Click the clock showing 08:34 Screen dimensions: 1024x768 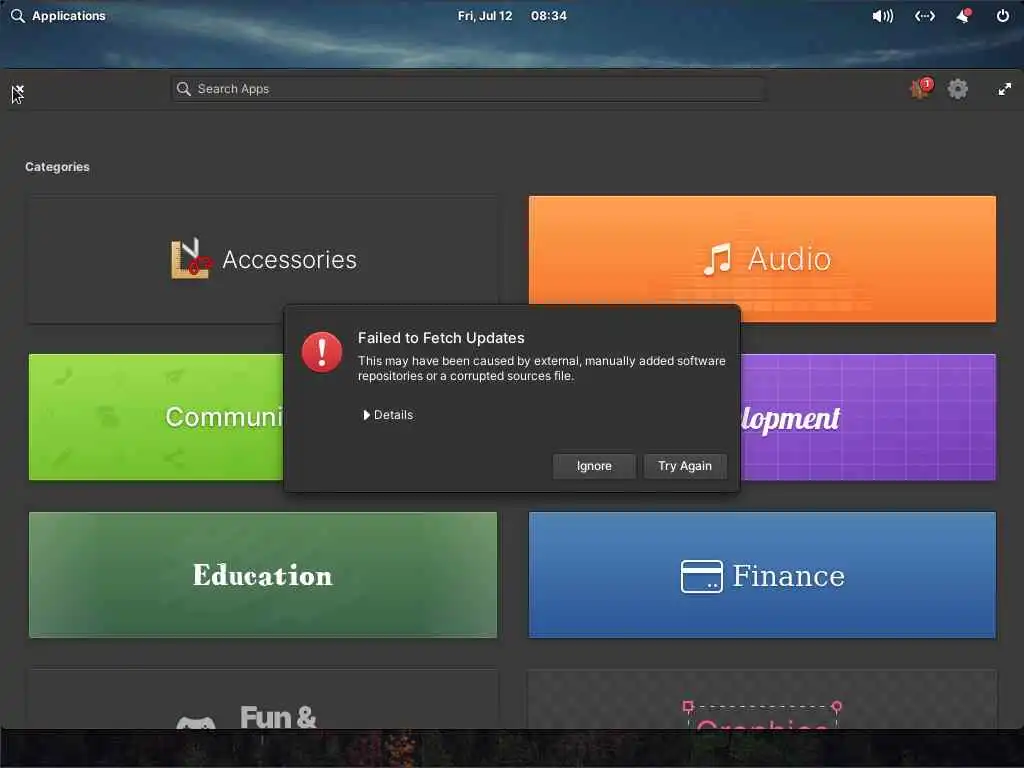tap(549, 16)
